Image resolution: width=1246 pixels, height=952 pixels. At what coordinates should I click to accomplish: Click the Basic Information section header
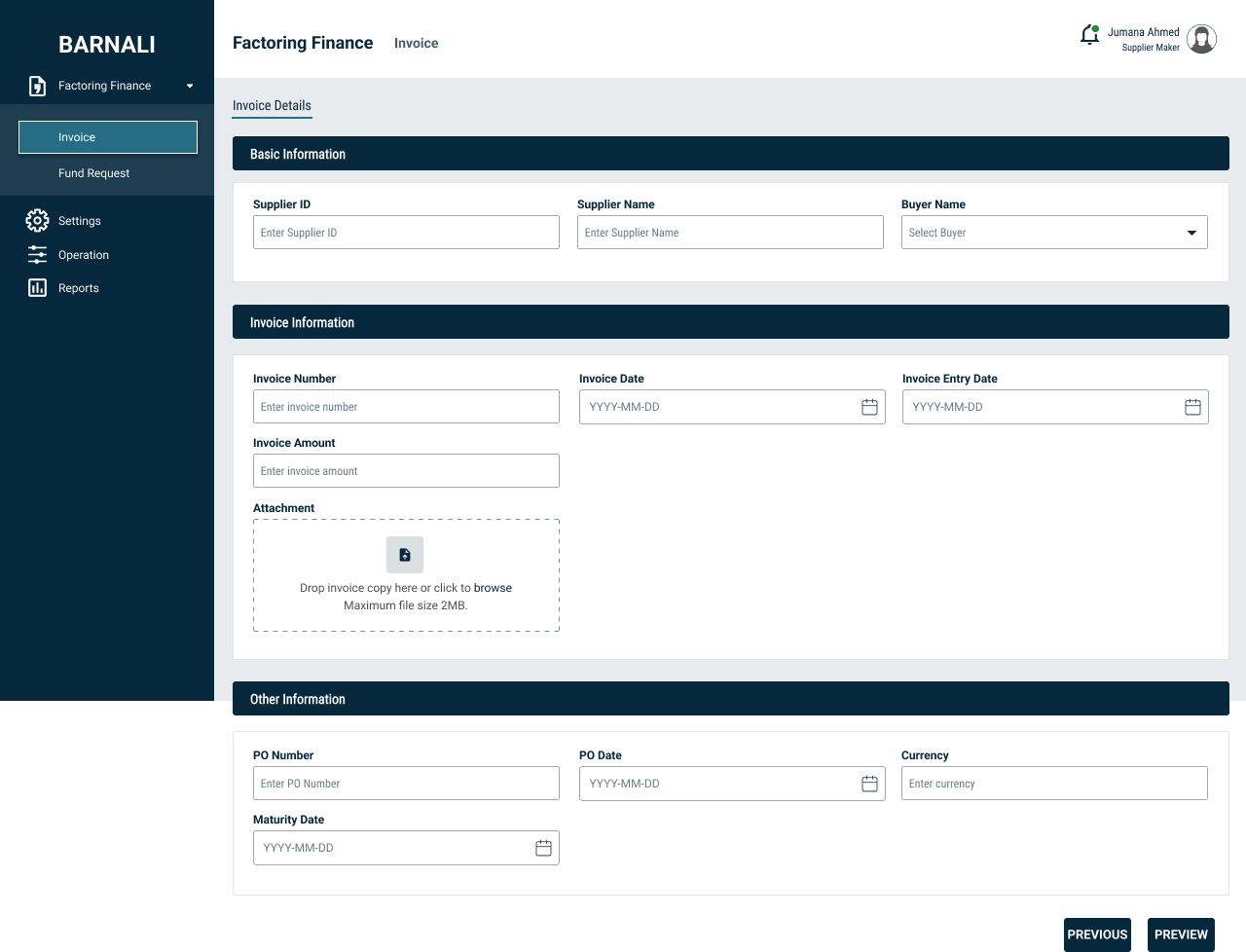point(731,154)
